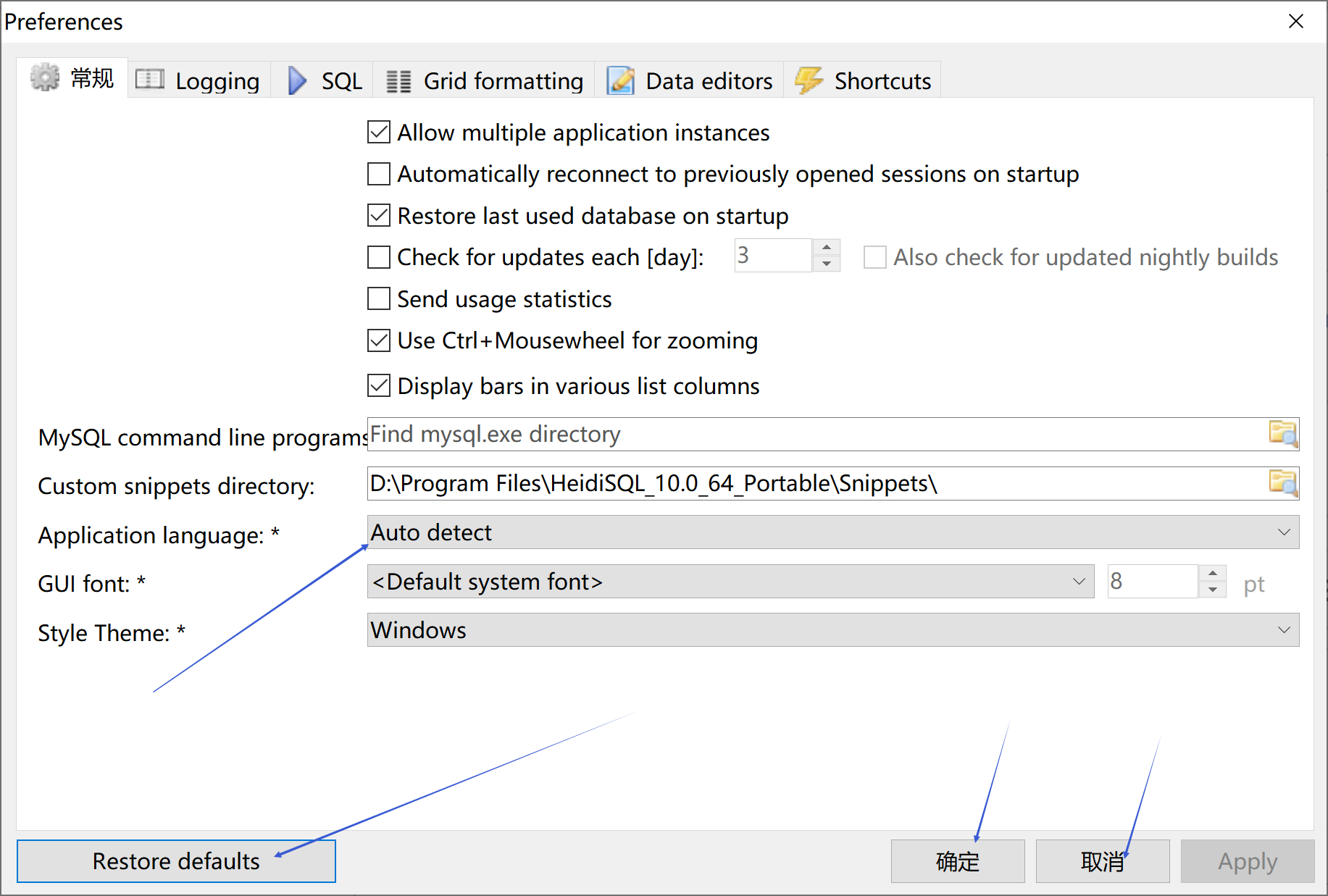The width and height of the screenshot is (1328, 896).
Task: Click the Shortcuts lightning bolt icon
Action: [809, 80]
